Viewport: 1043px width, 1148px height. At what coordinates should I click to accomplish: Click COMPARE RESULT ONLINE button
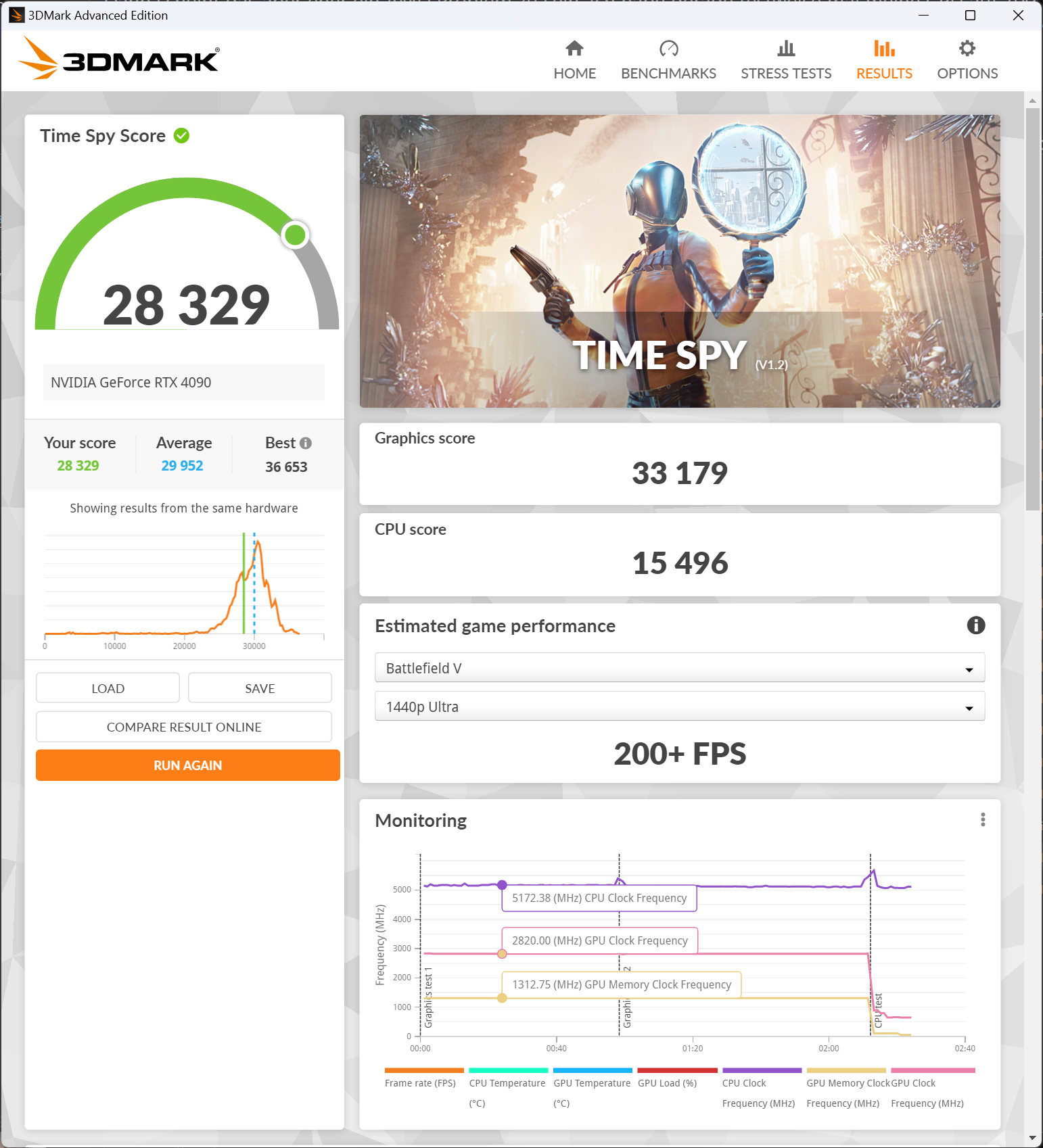tap(184, 727)
